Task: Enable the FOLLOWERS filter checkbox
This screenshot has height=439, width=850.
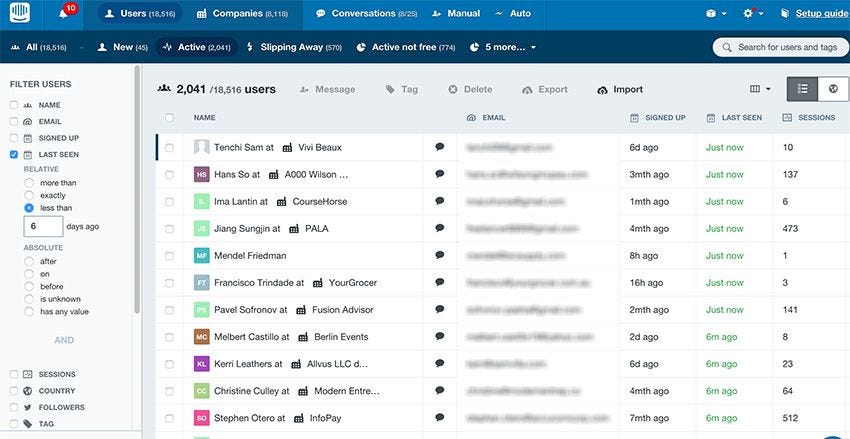Action: (14, 407)
